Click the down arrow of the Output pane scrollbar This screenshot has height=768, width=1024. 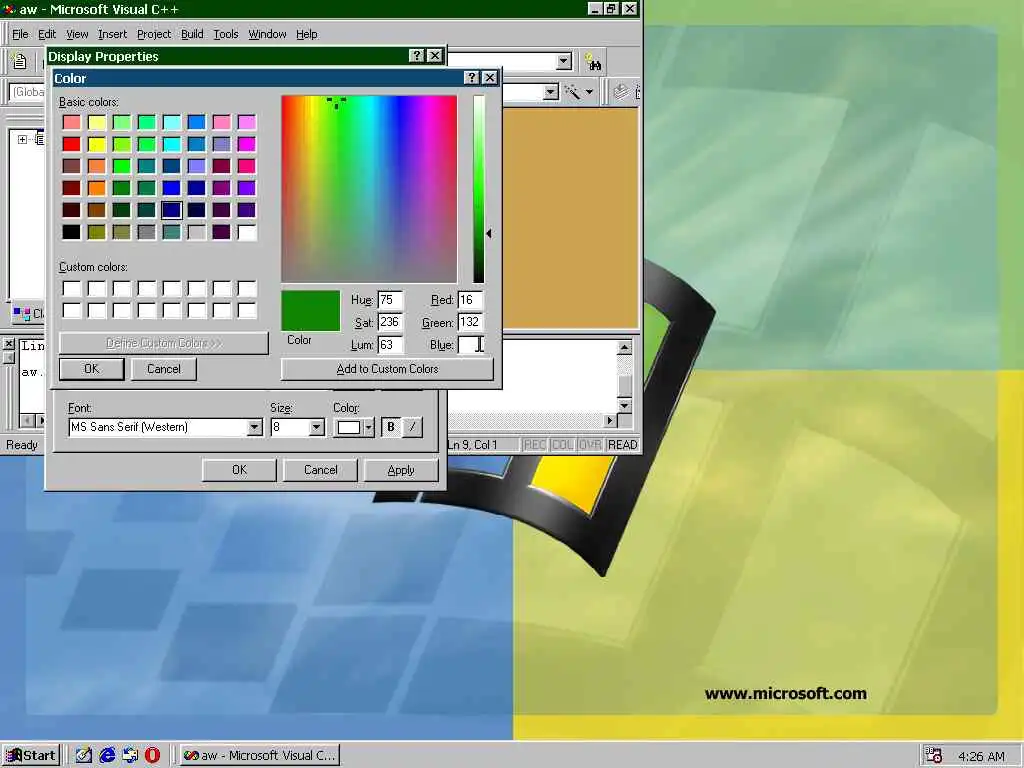[624, 406]
